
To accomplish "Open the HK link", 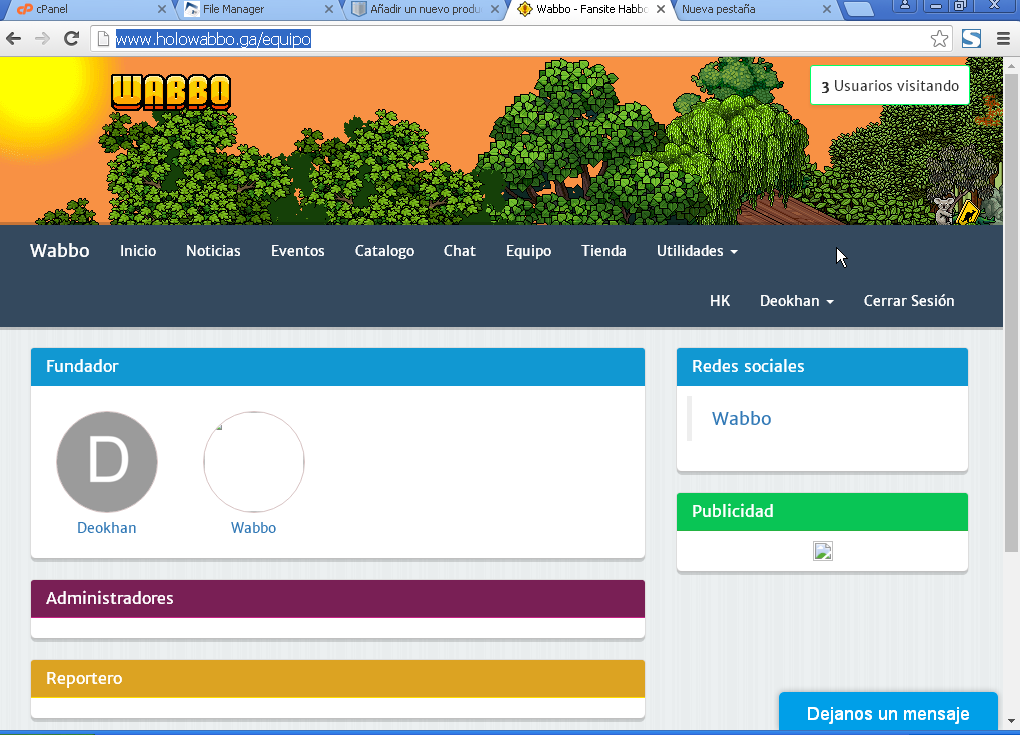I will tap(720, 301).
